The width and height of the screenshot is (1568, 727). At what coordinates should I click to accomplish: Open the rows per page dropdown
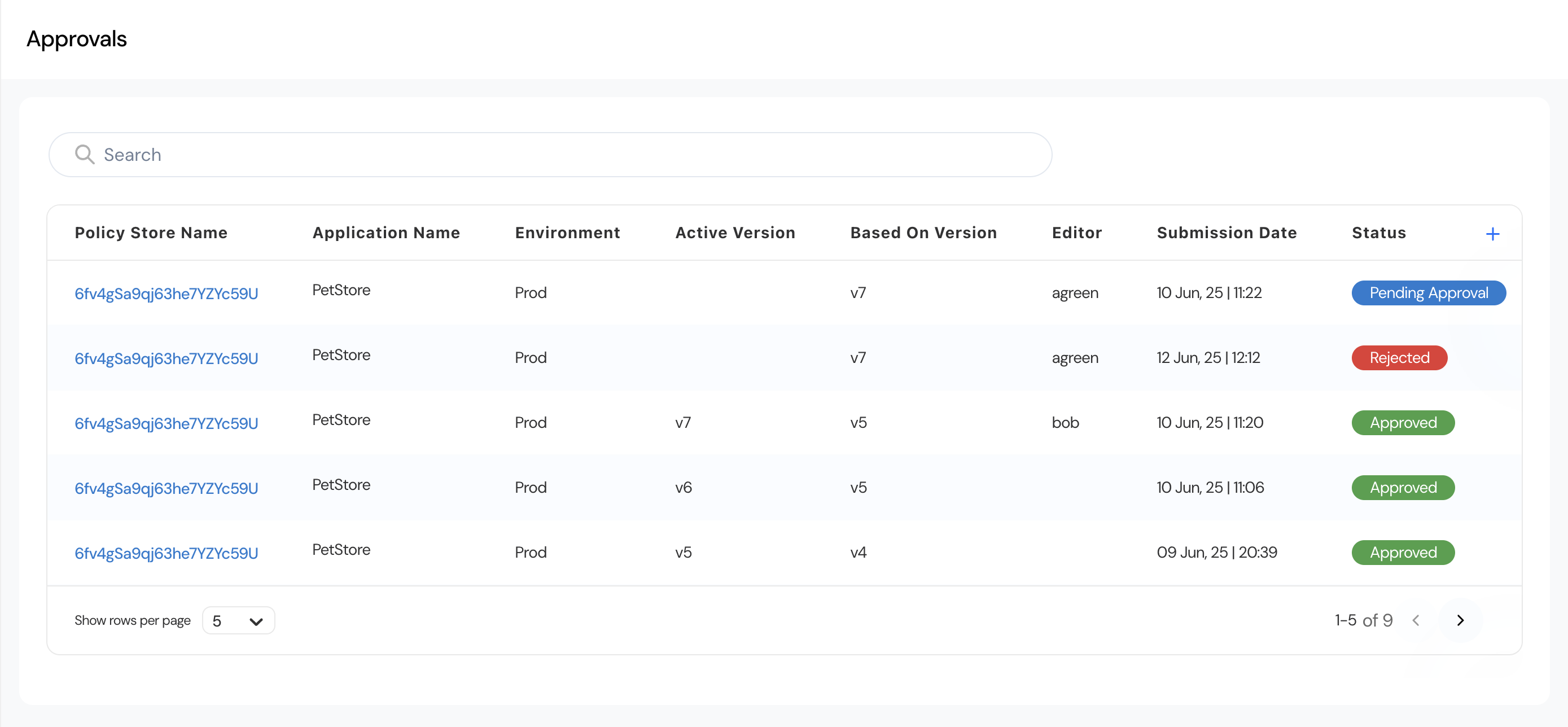click(238, 620)
